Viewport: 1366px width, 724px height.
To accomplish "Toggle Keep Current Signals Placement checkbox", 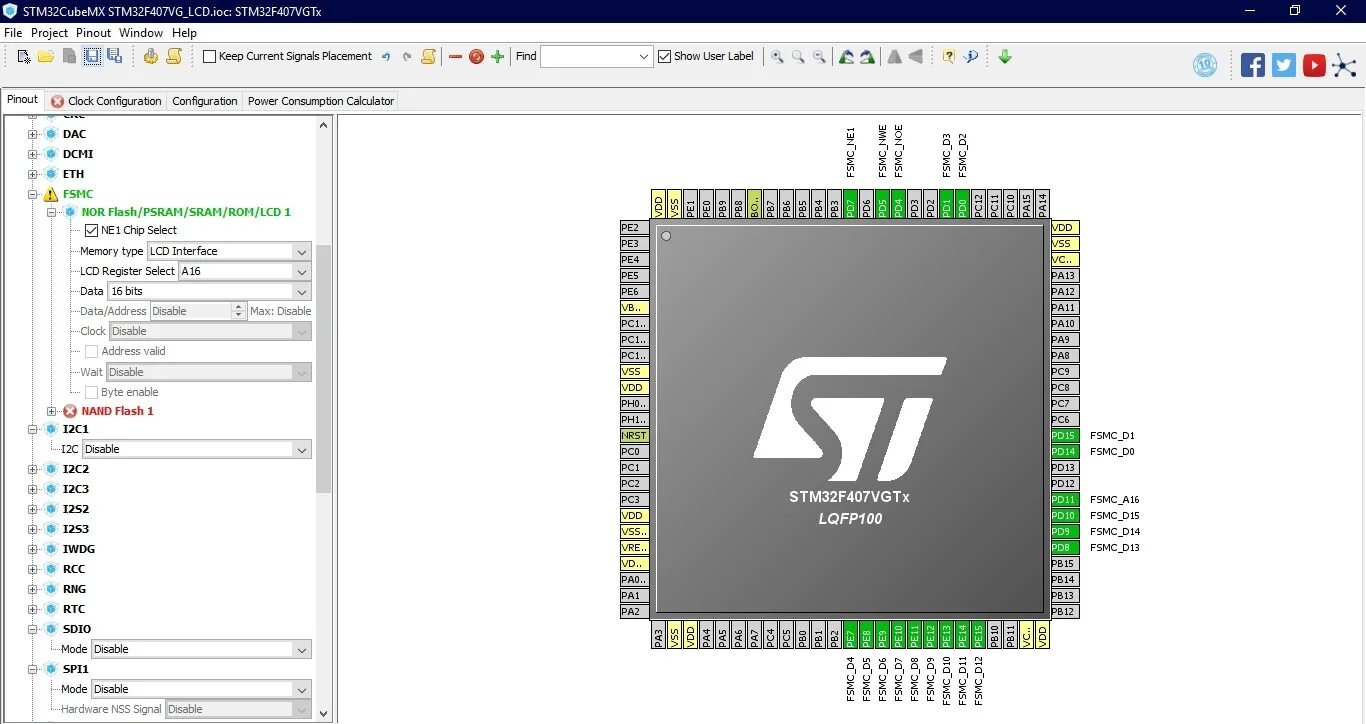I will click(x=209, y=56).
